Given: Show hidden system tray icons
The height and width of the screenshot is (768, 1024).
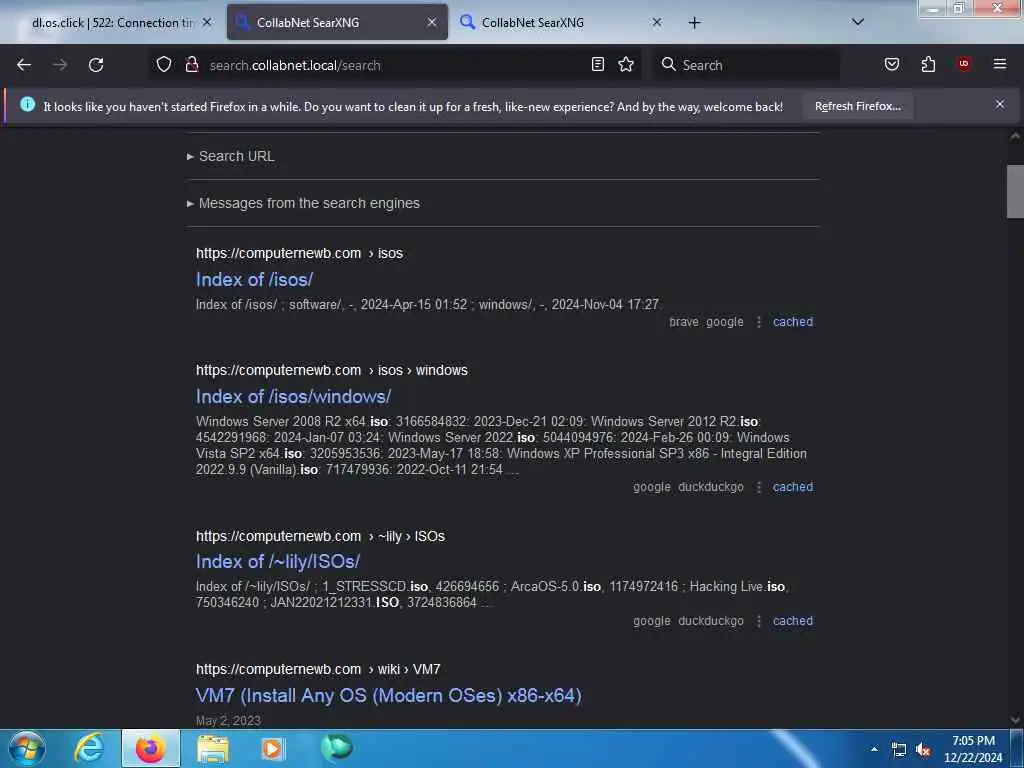Looking at the screenshot, I should 874,750.
